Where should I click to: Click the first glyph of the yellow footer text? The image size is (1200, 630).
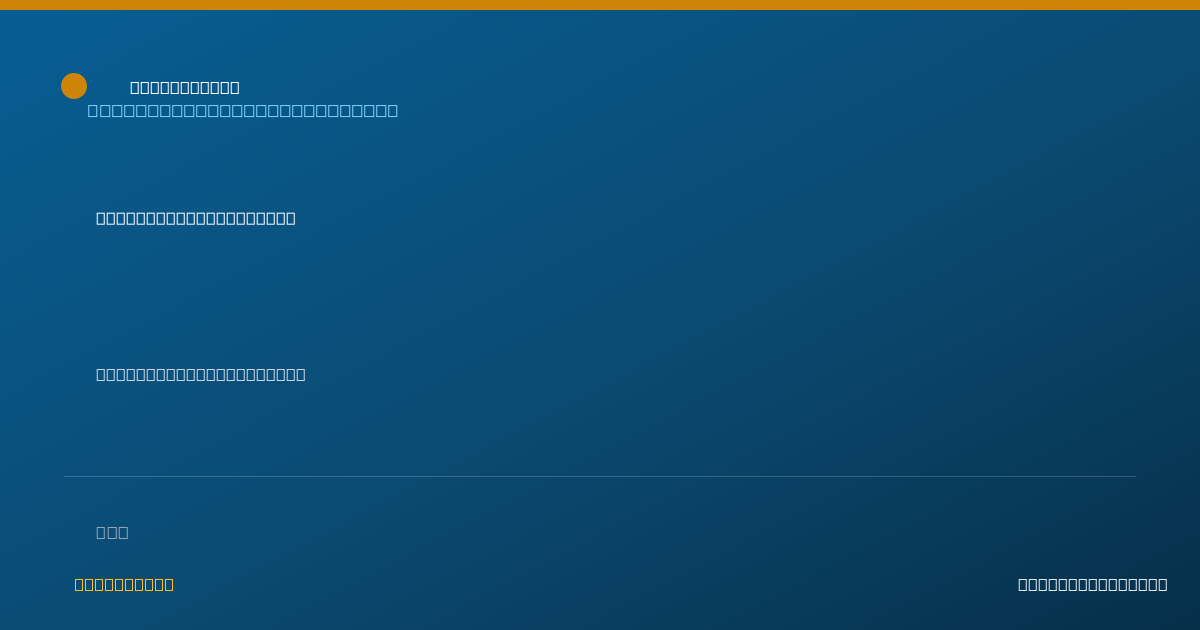click(79, 584)
